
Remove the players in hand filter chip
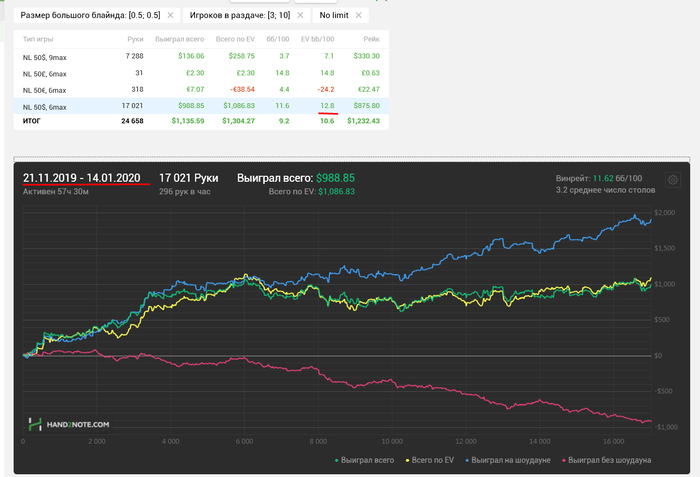coord(300,15)
